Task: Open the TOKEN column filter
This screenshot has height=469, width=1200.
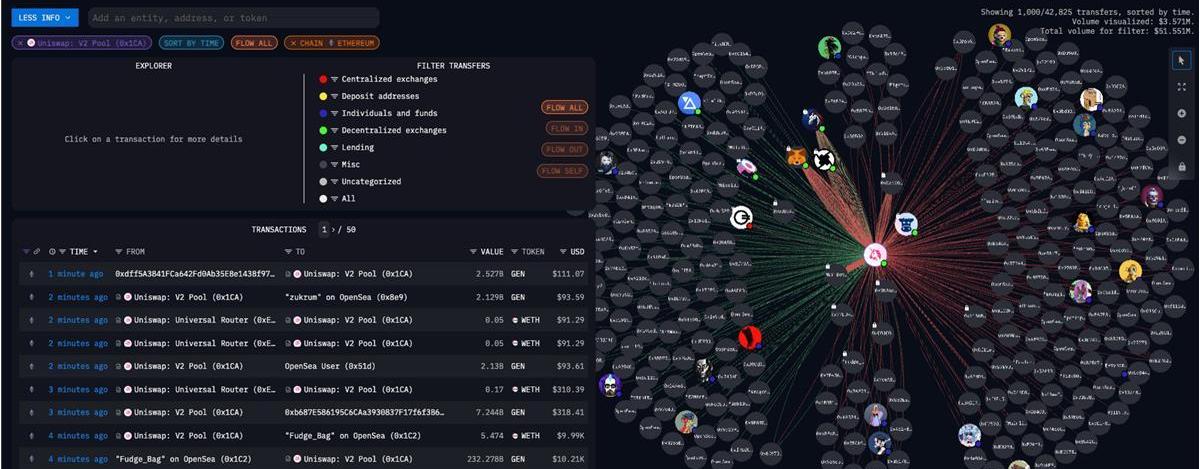Action: (515, 251)
